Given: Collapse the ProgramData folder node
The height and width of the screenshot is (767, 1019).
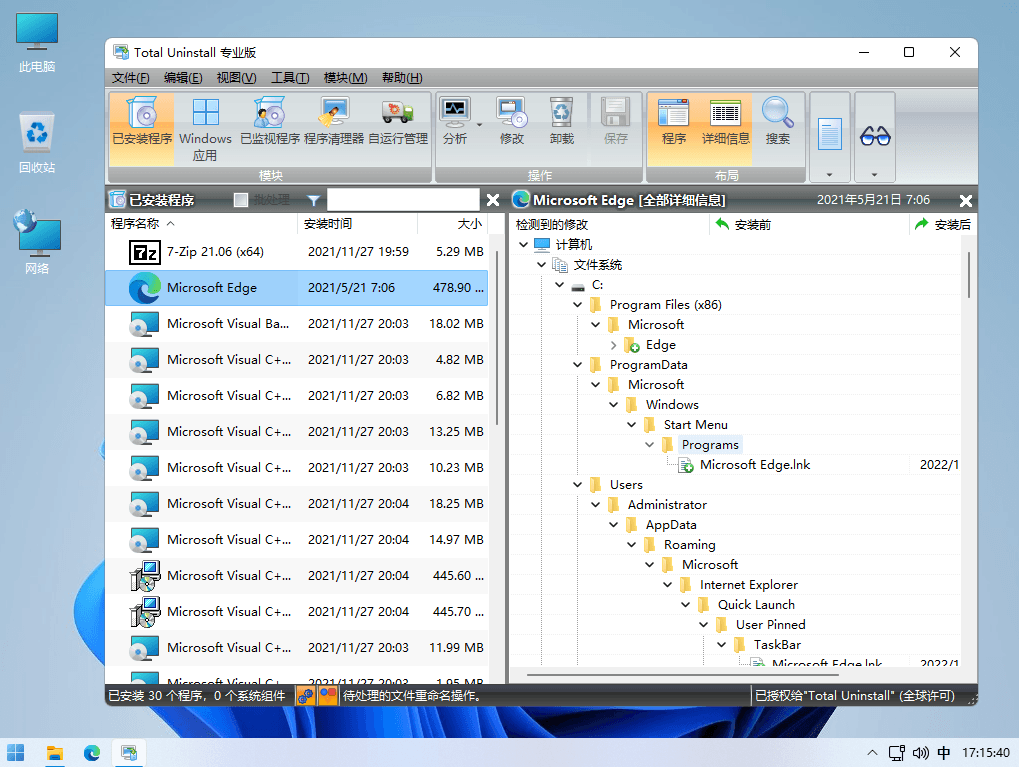Looking at the screenshot, I should [577, 365].
